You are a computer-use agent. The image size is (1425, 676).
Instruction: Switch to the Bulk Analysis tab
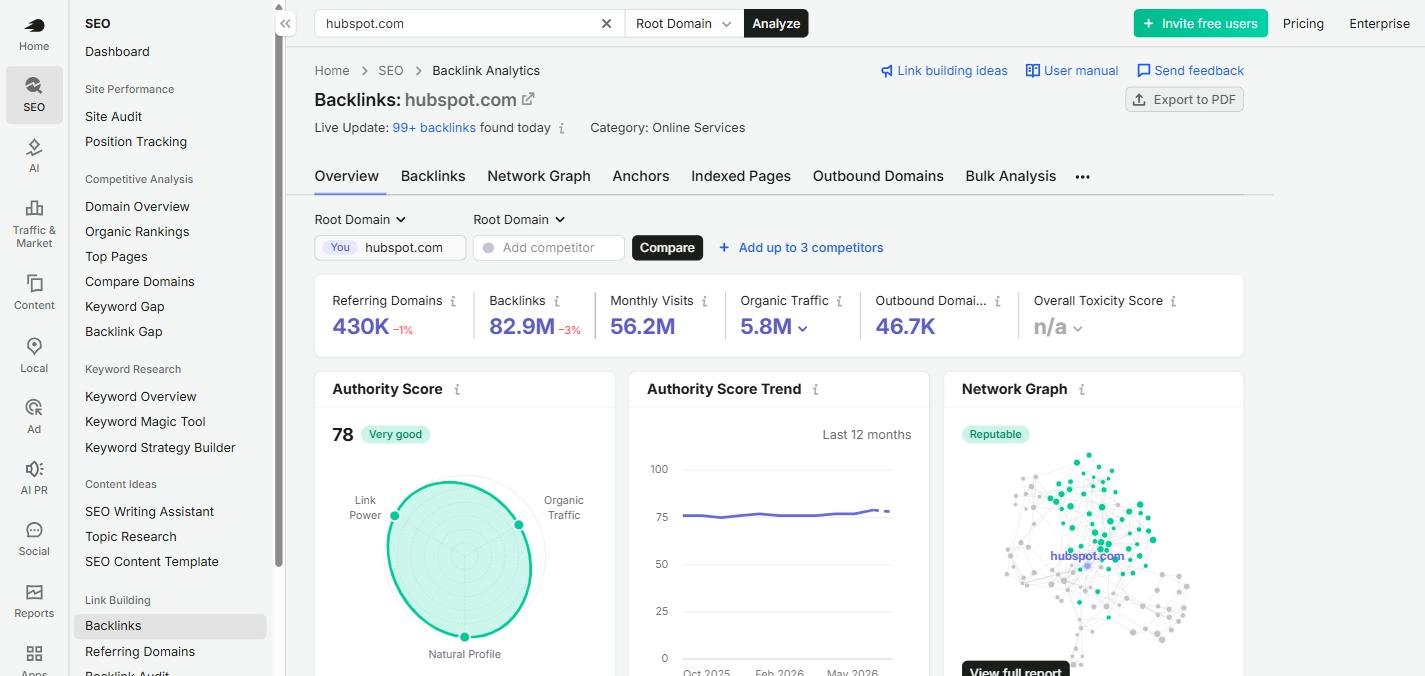pyautogui.click(x=1010, y=176)
